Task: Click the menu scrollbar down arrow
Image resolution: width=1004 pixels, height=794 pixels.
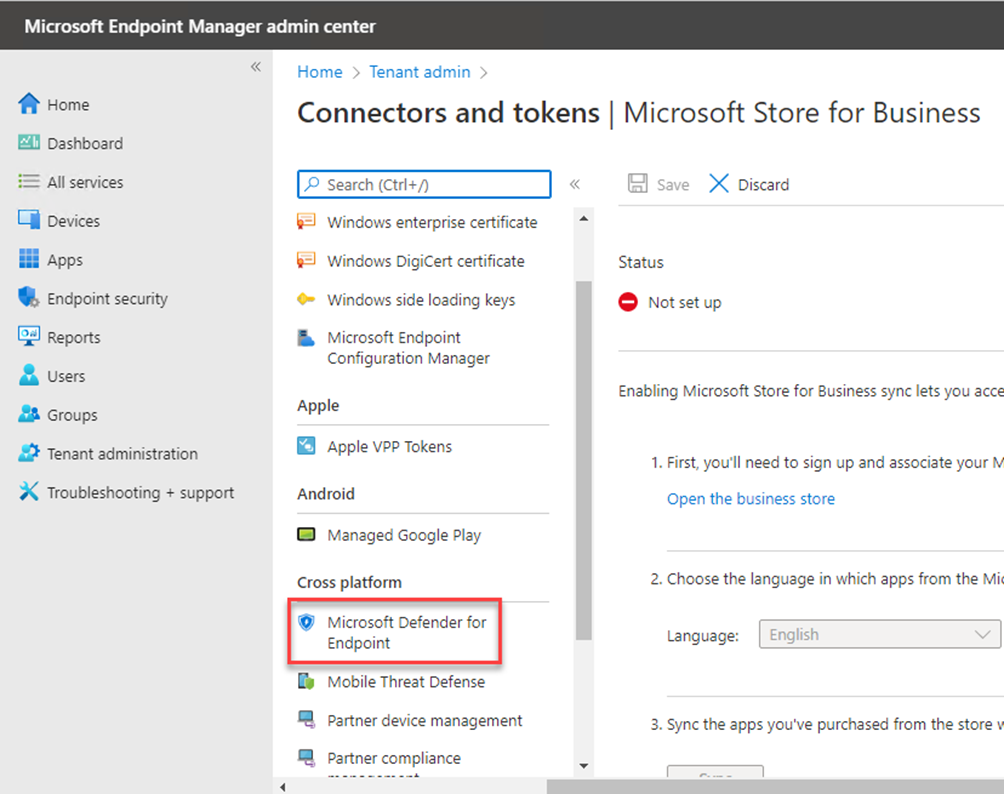Action: [583, 766]
